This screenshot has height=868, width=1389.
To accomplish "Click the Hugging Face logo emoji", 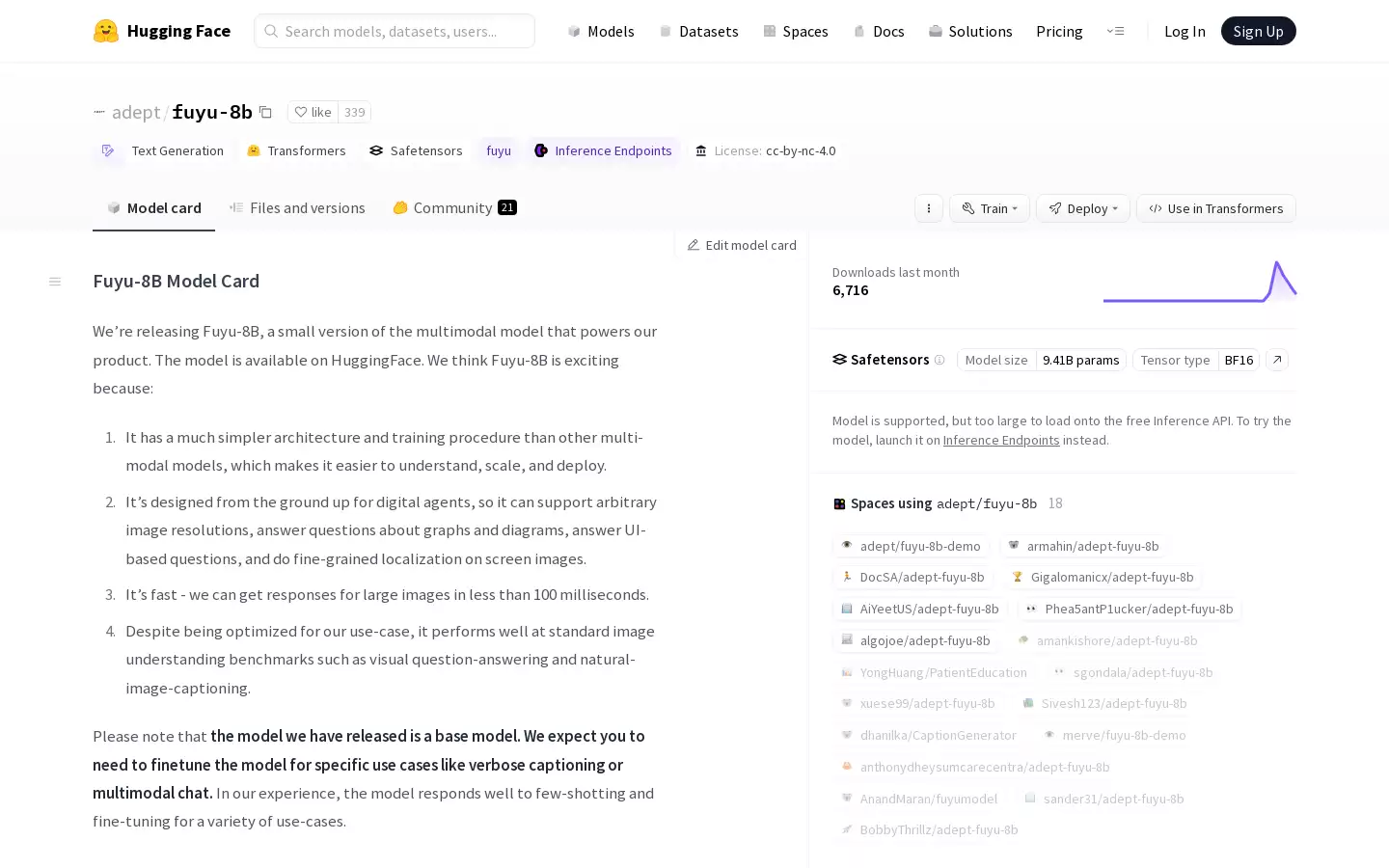I will (x=106, y=31).
